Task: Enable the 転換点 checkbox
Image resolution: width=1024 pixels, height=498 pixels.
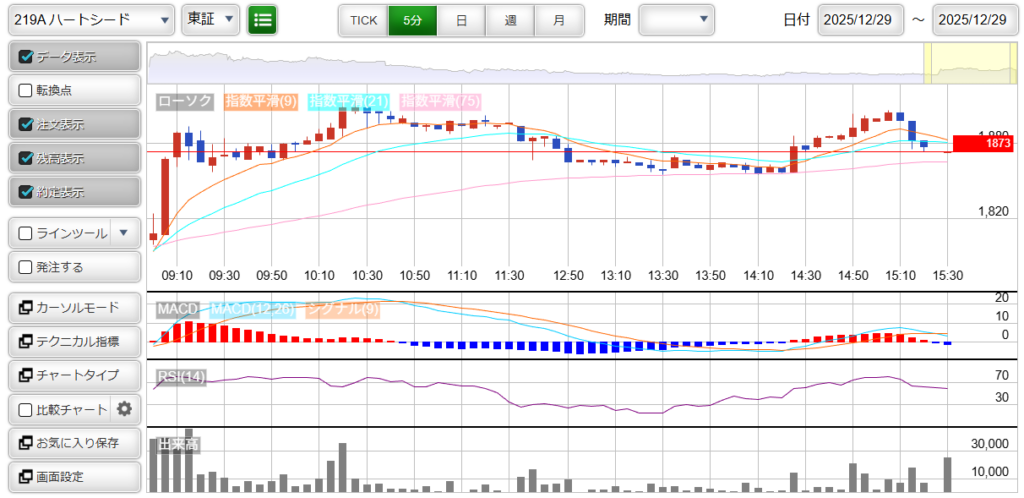Action: coord(27,90)
